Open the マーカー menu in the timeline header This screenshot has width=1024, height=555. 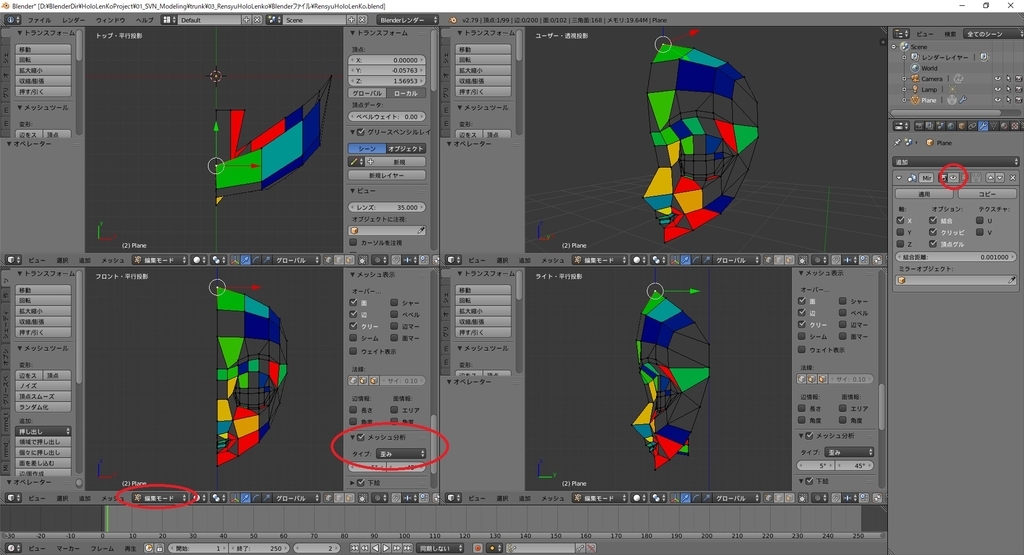tap(68, 548)
